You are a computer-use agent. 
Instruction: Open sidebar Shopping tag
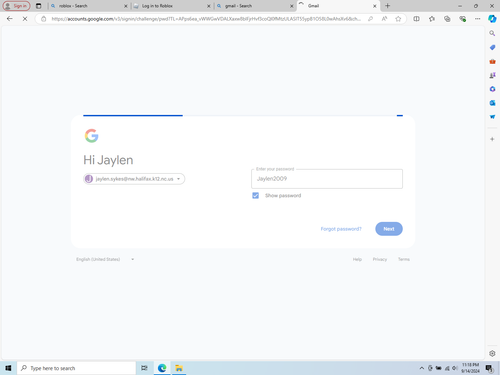492,47
